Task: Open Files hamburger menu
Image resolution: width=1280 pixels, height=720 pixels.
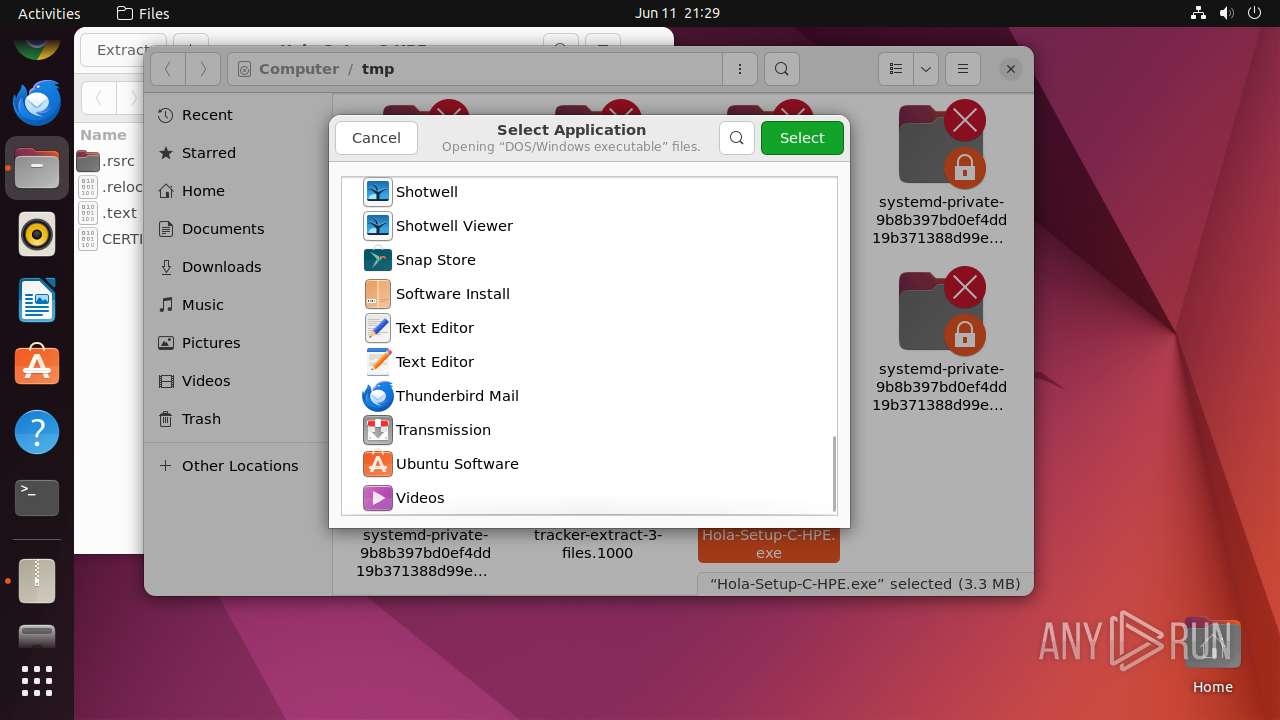Action: [x=963, y=69]
